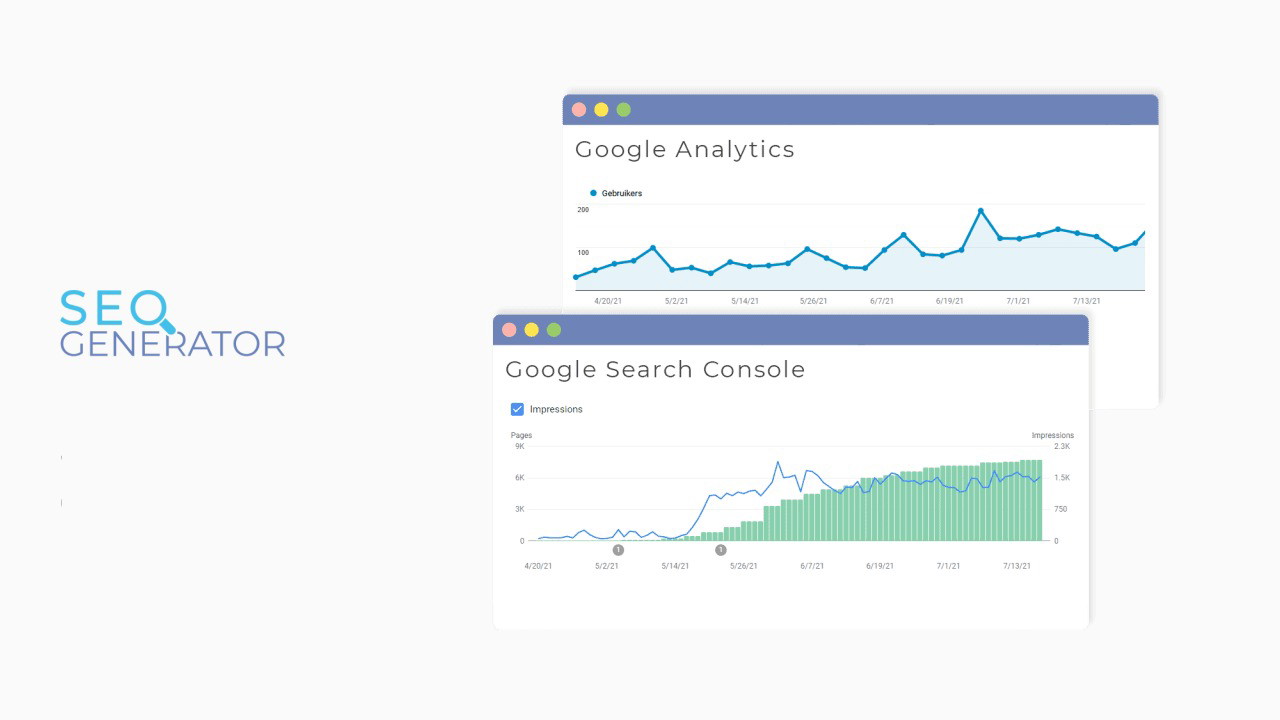The width and height of the screenshot is (1280, 720).
Task: Click the Impressions axis label on the right
Action: (x=1052, y=435)
